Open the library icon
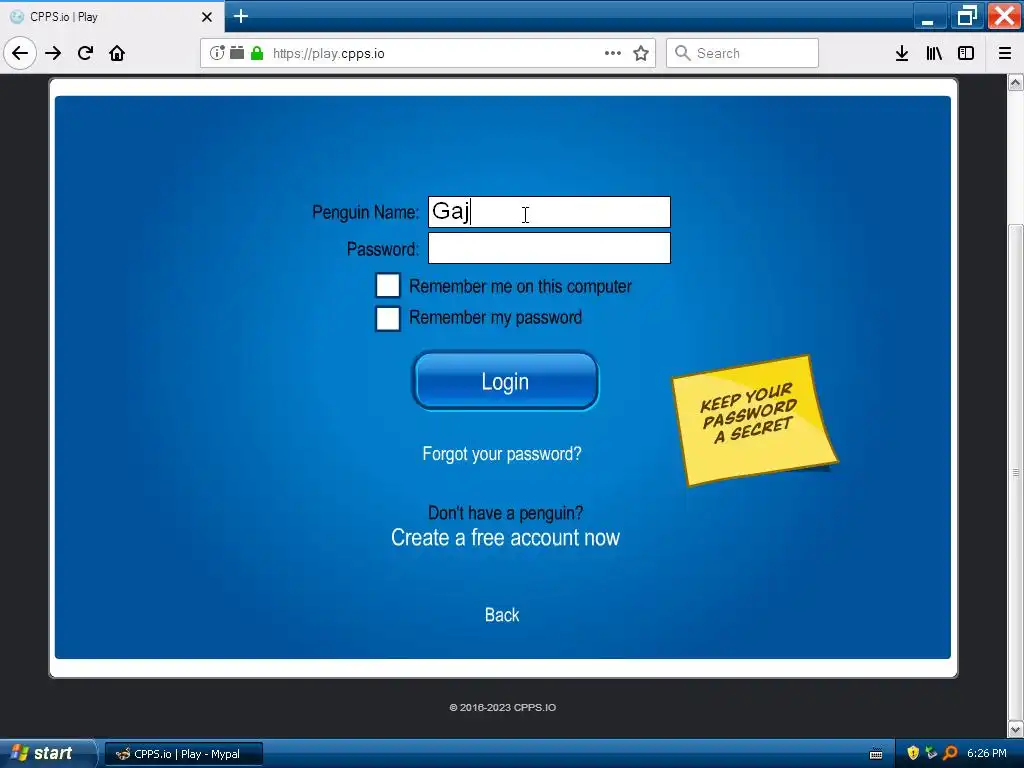The height and width of the screenshot is (768, 1024). point(934,54)
